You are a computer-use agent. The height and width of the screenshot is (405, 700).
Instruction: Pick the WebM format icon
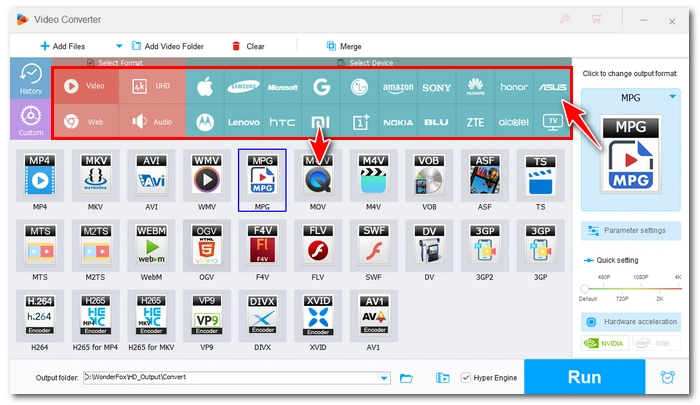(151, 246)
